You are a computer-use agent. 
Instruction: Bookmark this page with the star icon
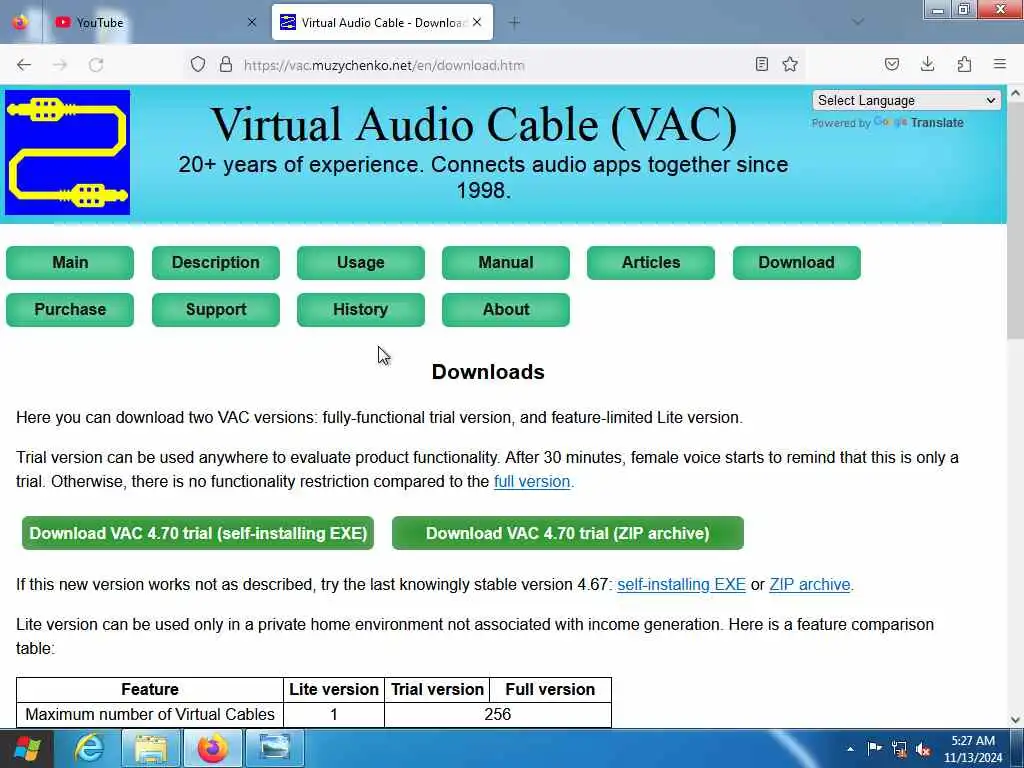coord(790,64)
